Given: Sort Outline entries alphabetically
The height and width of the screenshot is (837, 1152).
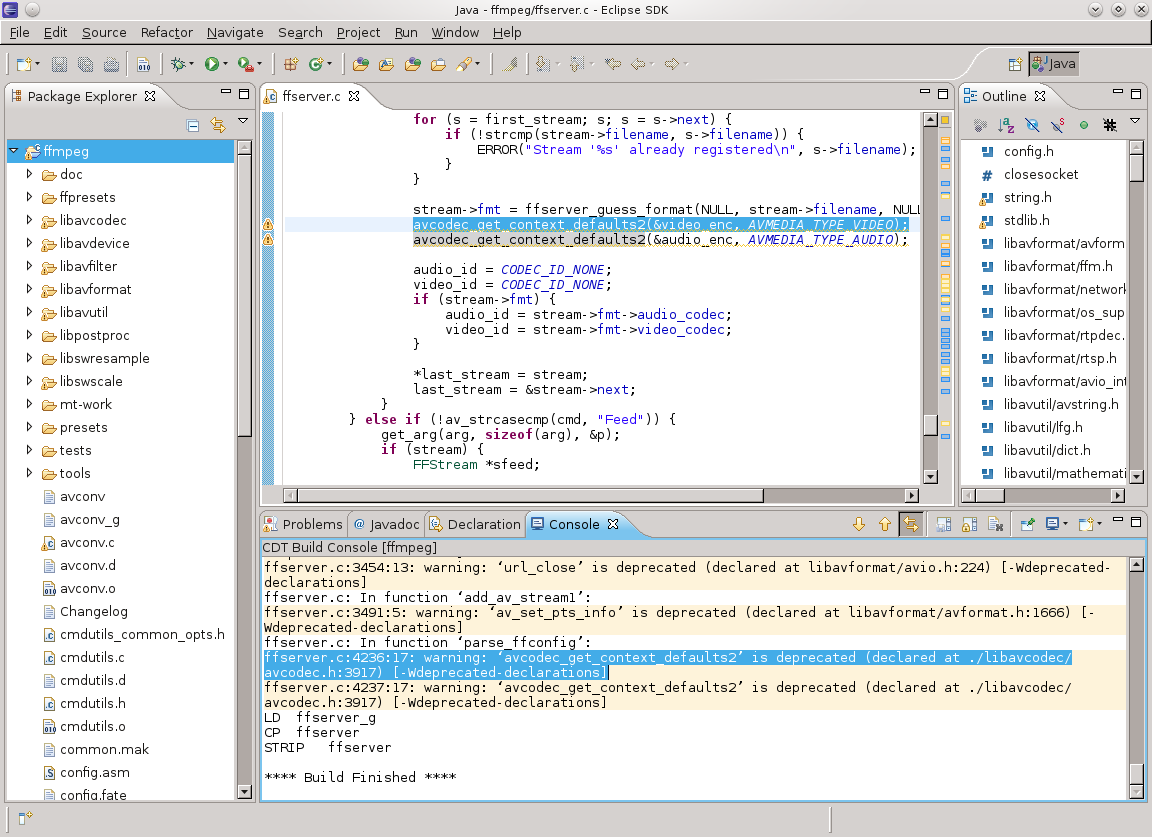Looking at the screenshot, I should click(1006, 124).
